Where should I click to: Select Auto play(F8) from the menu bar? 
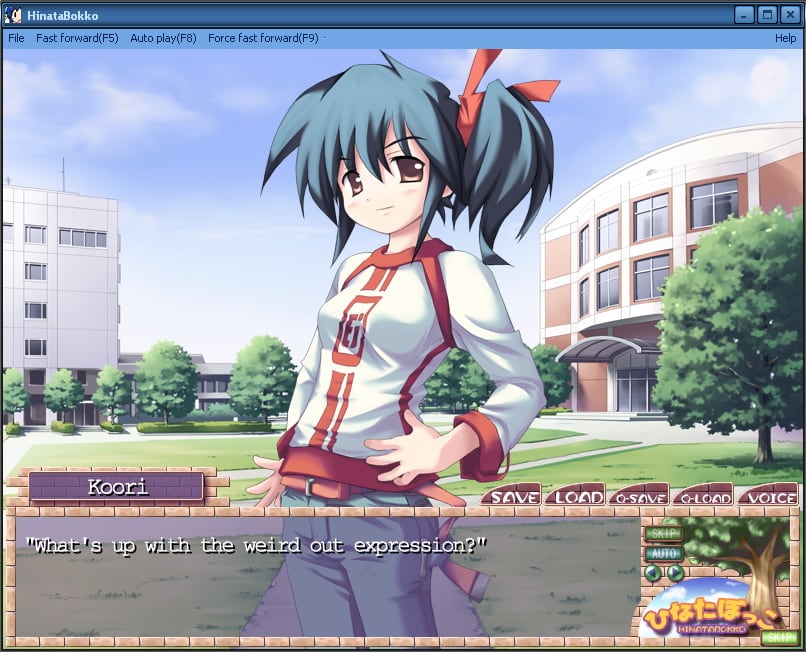coord(163,38)
